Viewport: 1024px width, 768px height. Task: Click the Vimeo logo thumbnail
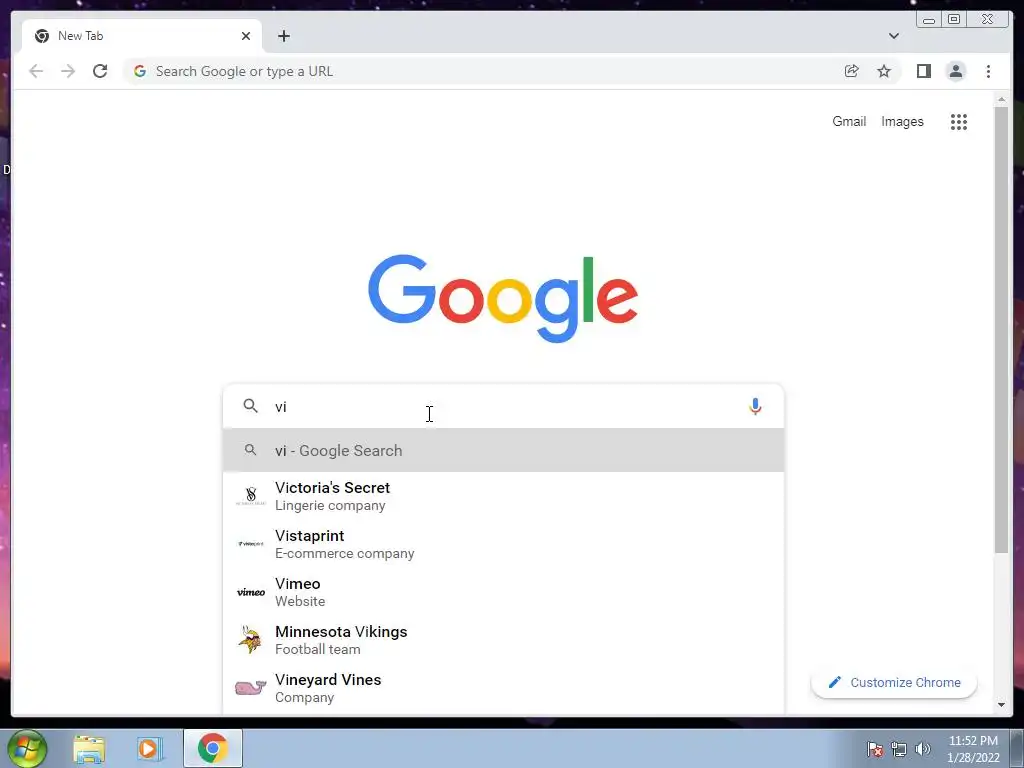[251, 592]
